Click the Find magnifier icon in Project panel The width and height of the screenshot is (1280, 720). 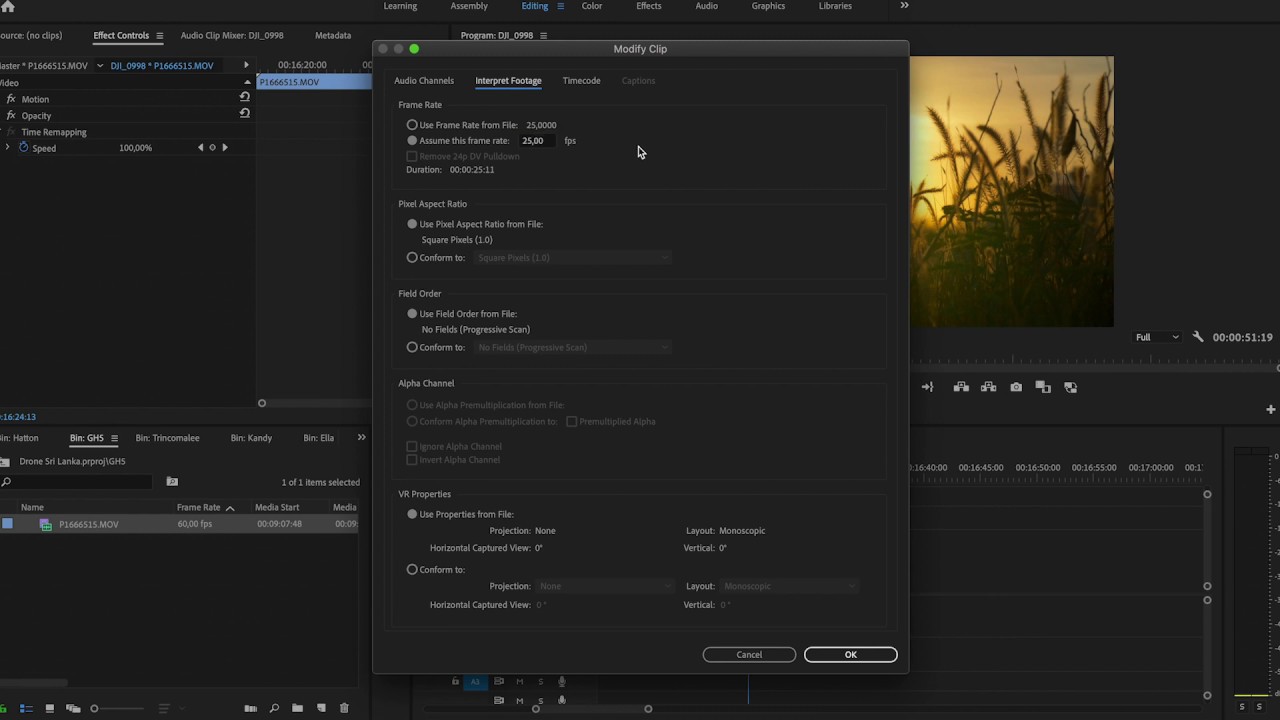(274, 708)
